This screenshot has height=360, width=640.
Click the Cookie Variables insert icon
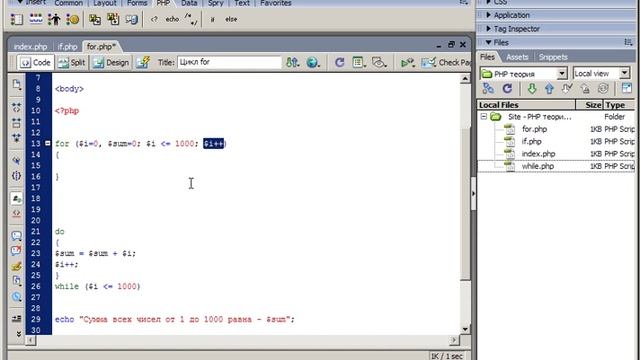pos(73,19)
